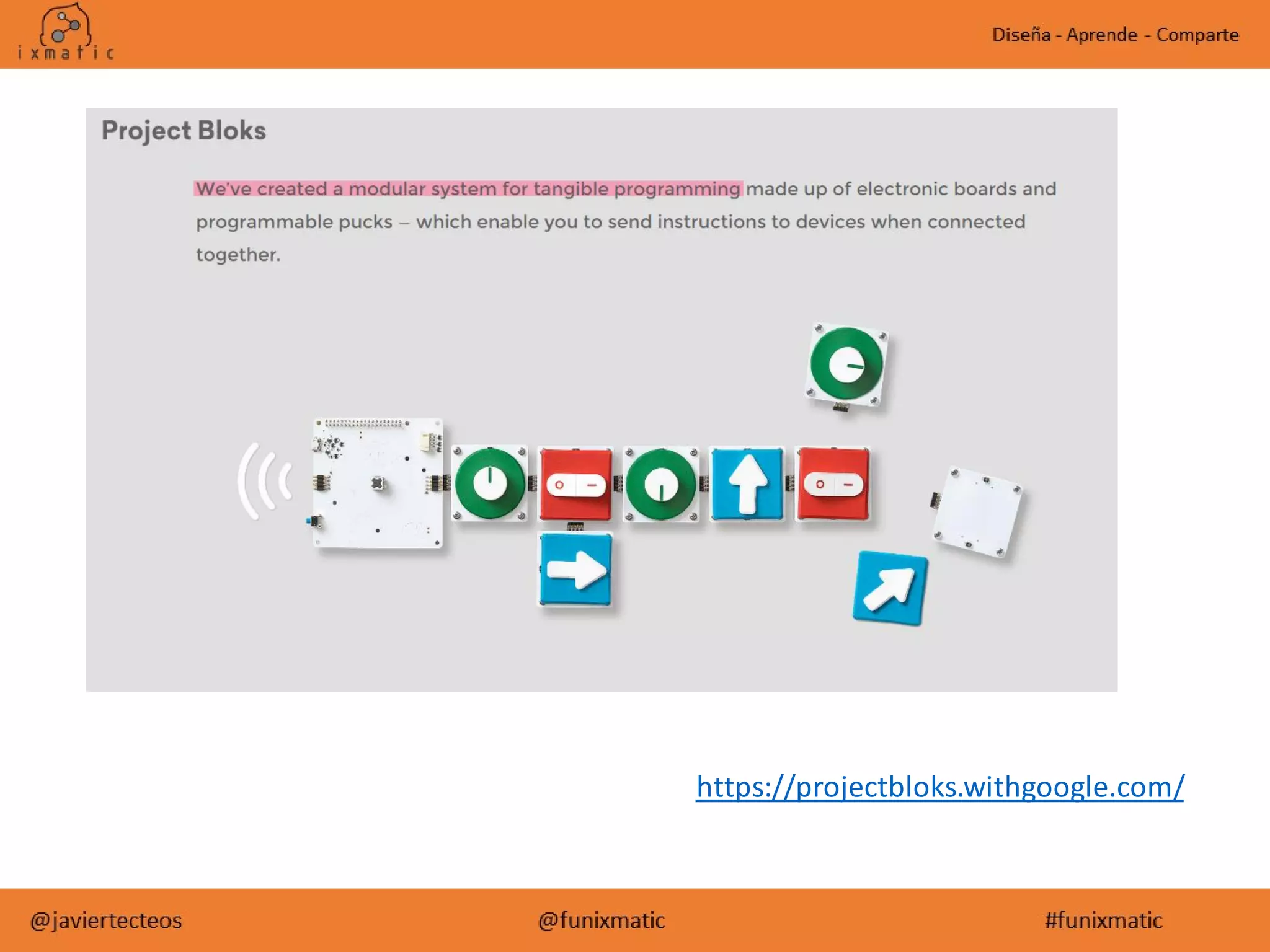Click the green dial puck between the red switches
This screenshot has width=1270, height=952.
pyautogui.click(x=661, y=484)
